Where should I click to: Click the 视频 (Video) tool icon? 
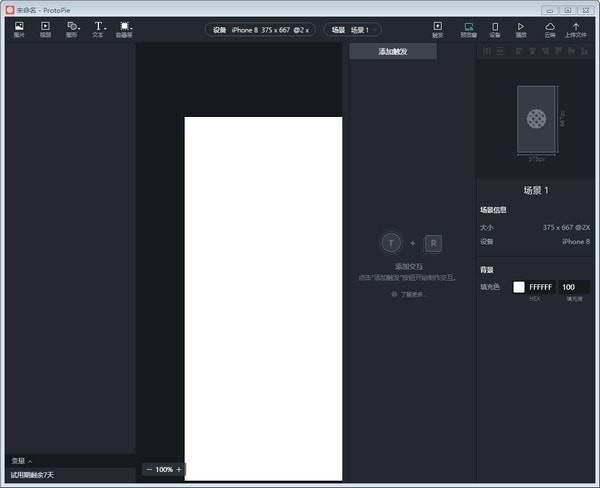(x=45, y=28)
